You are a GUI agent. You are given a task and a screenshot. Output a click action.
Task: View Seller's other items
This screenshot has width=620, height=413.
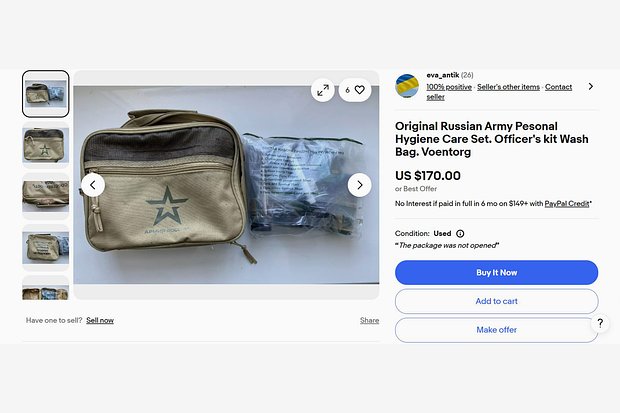point(508,87)
